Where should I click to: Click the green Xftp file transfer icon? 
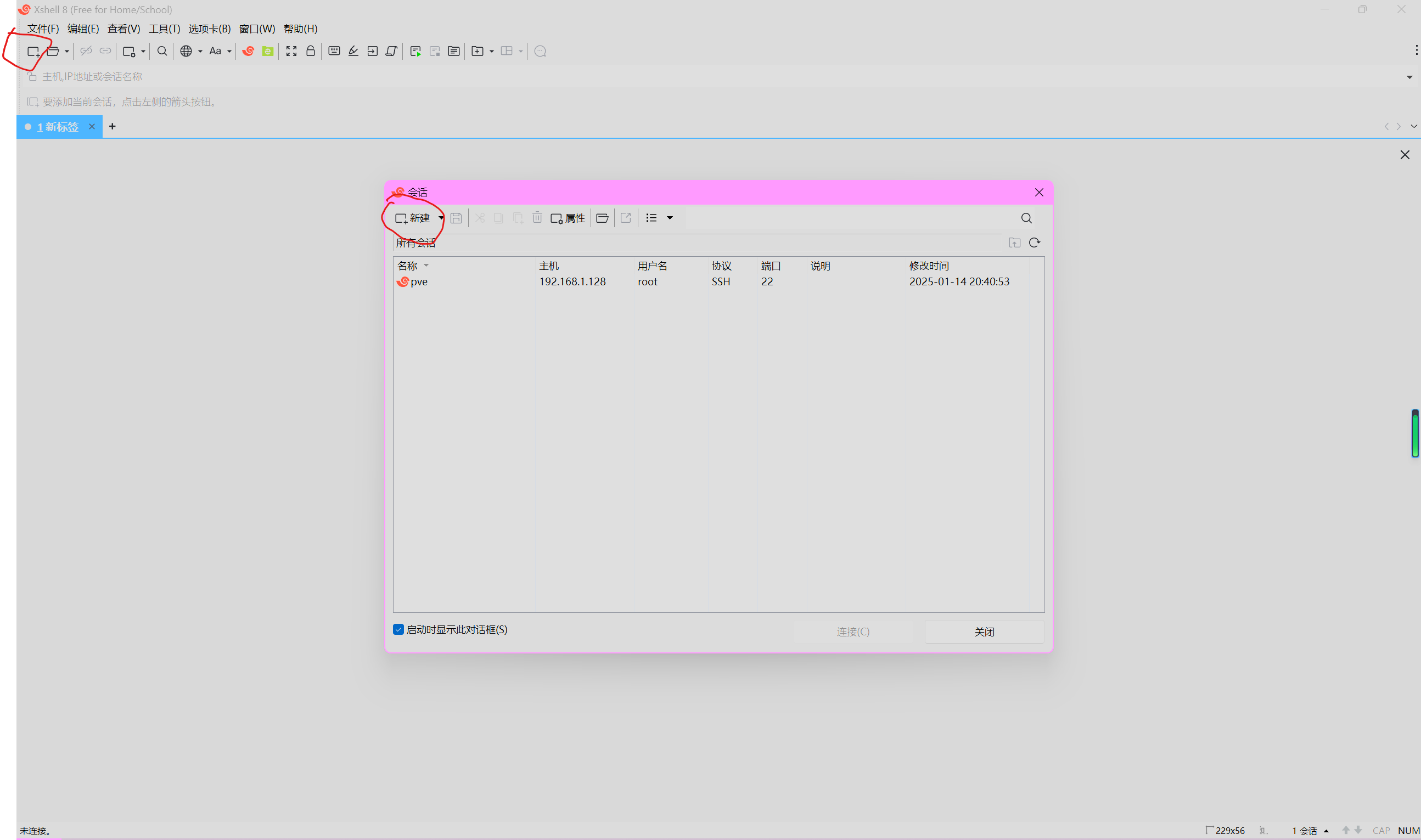click(x=268, y=52)
